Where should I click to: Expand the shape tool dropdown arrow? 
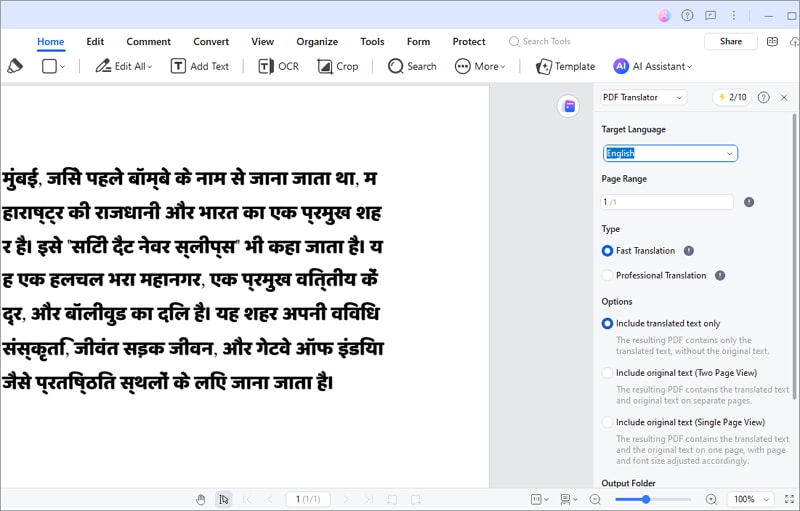[62, 67]
